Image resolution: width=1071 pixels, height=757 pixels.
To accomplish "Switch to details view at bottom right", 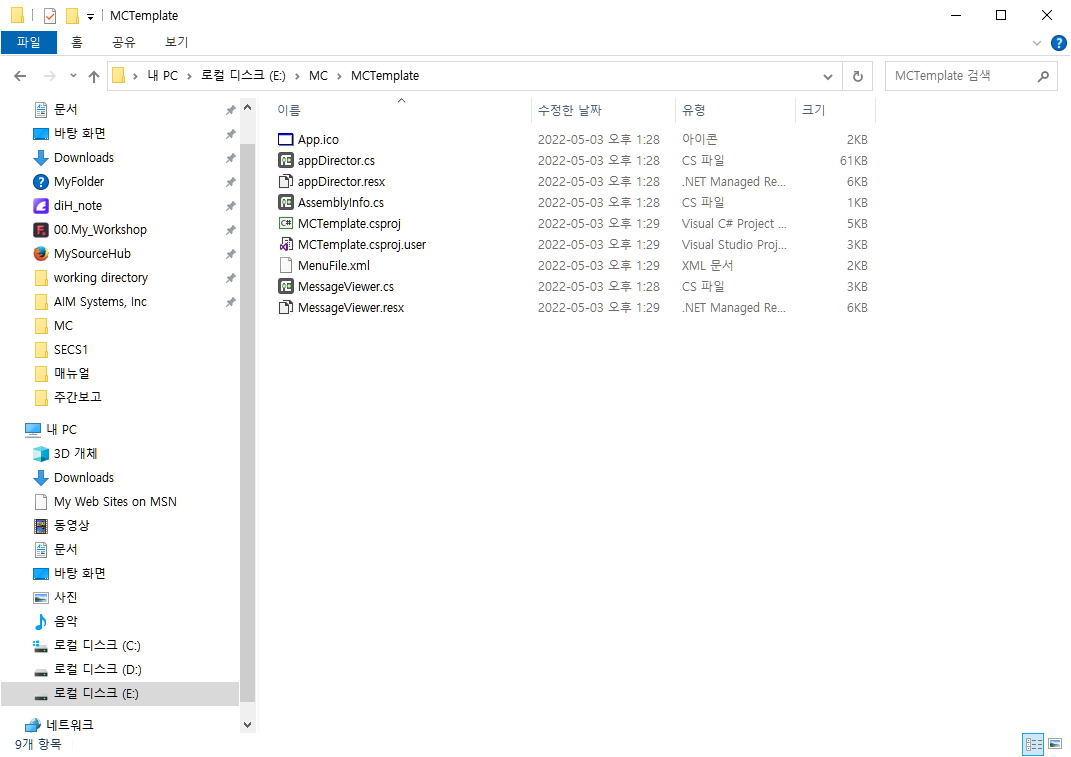I will pyautogui.click(x=1033, y=744).
